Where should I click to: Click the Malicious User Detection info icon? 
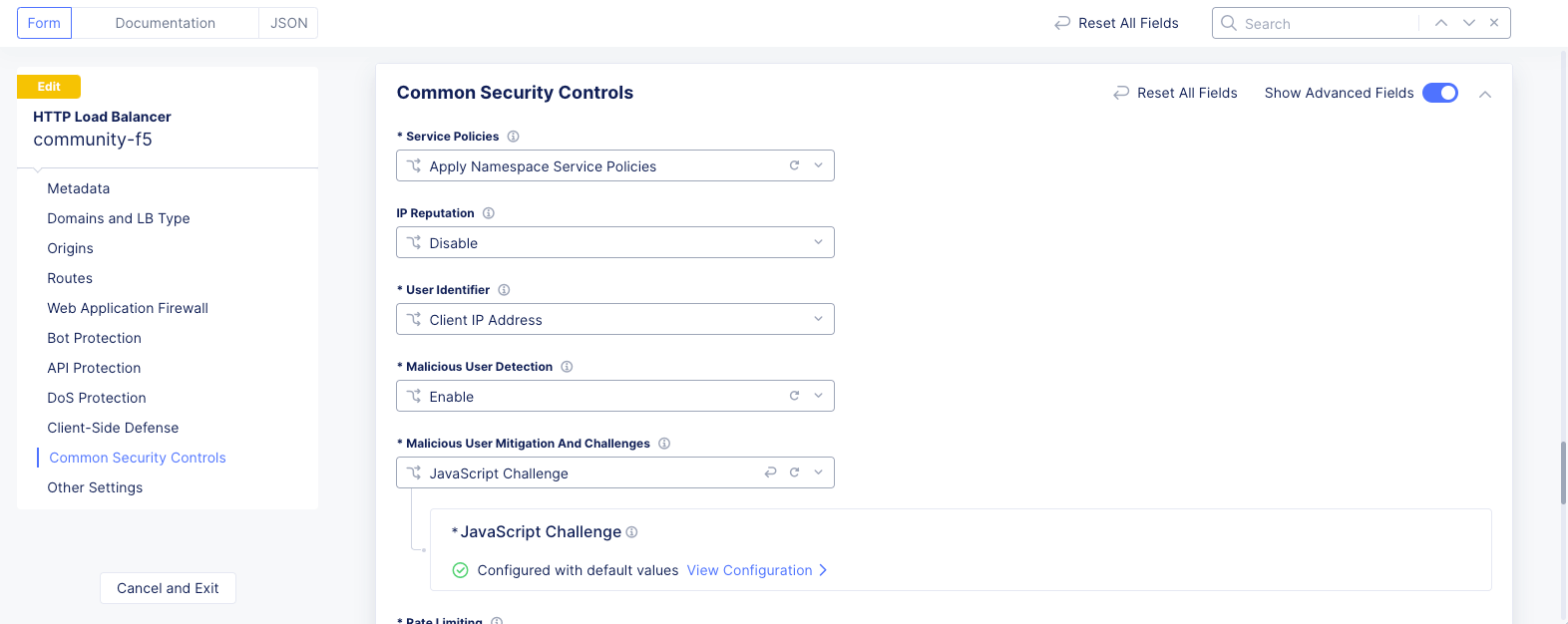(567, 367)
